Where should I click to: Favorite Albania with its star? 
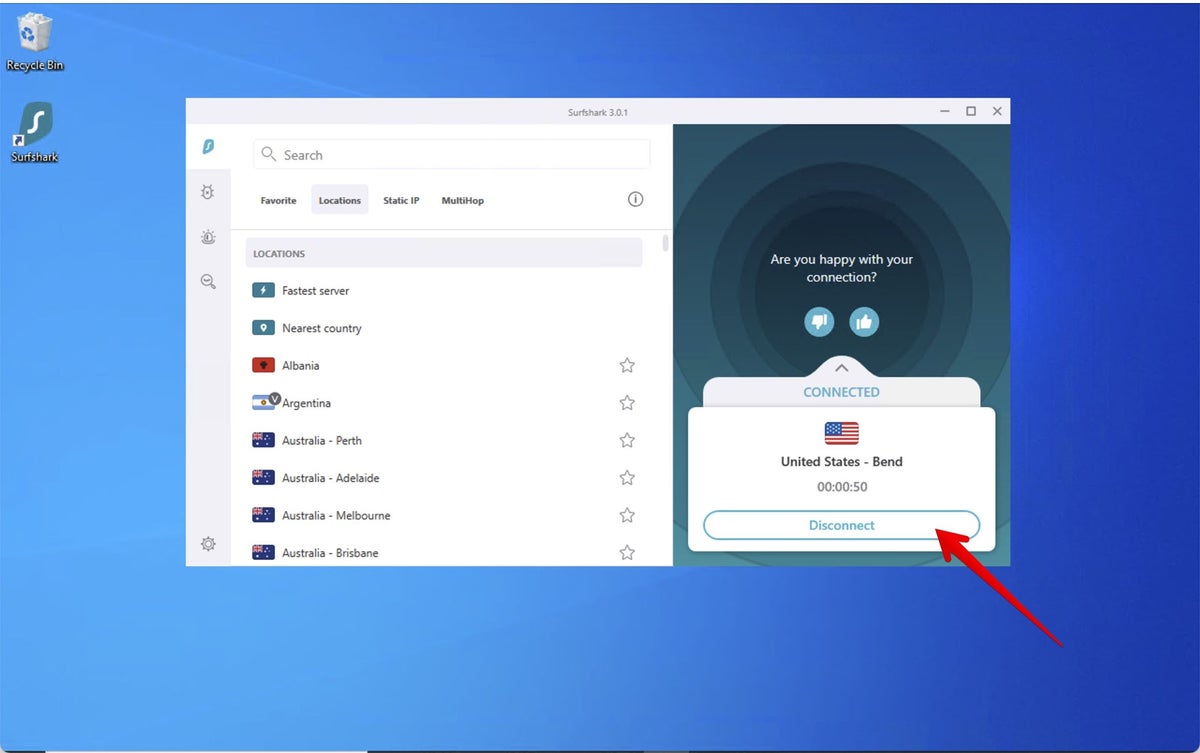pyautogui.click(x=627, y=365)
